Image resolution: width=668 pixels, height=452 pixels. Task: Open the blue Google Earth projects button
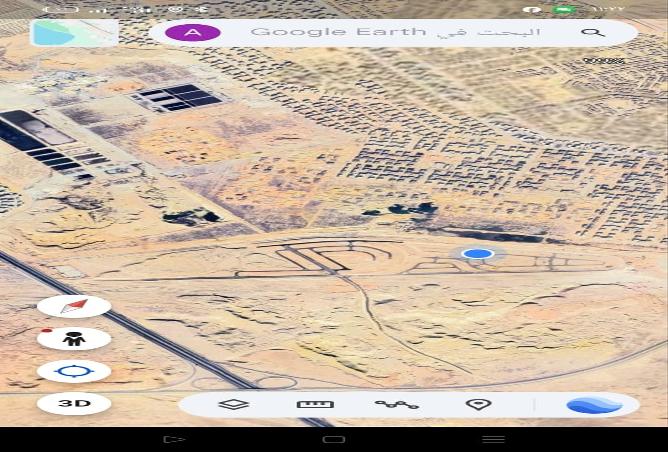coord(594,404)
